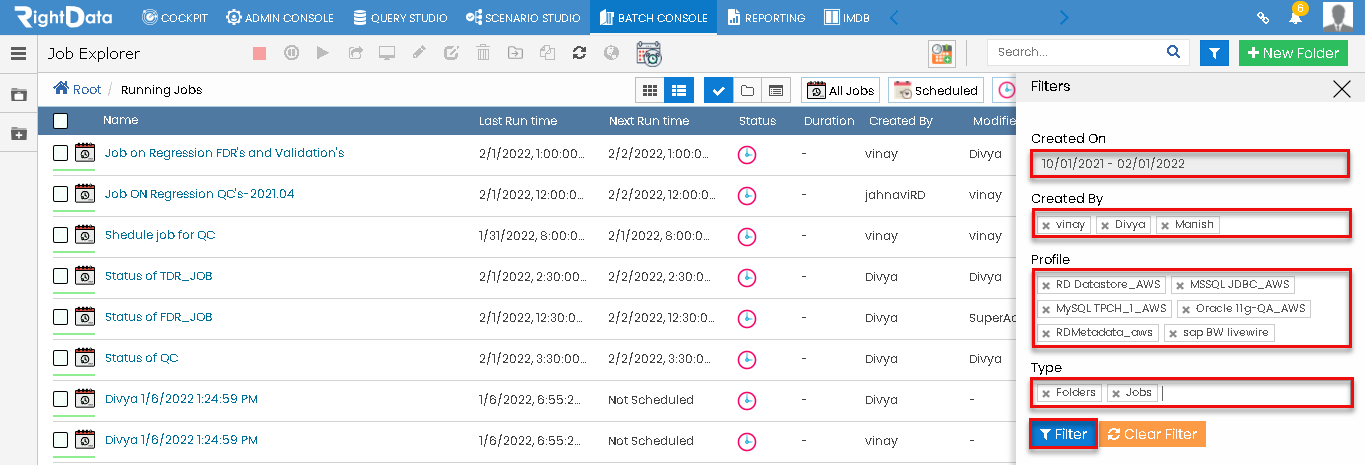
Task: Click the Search input field
Action: point(1078,52)
